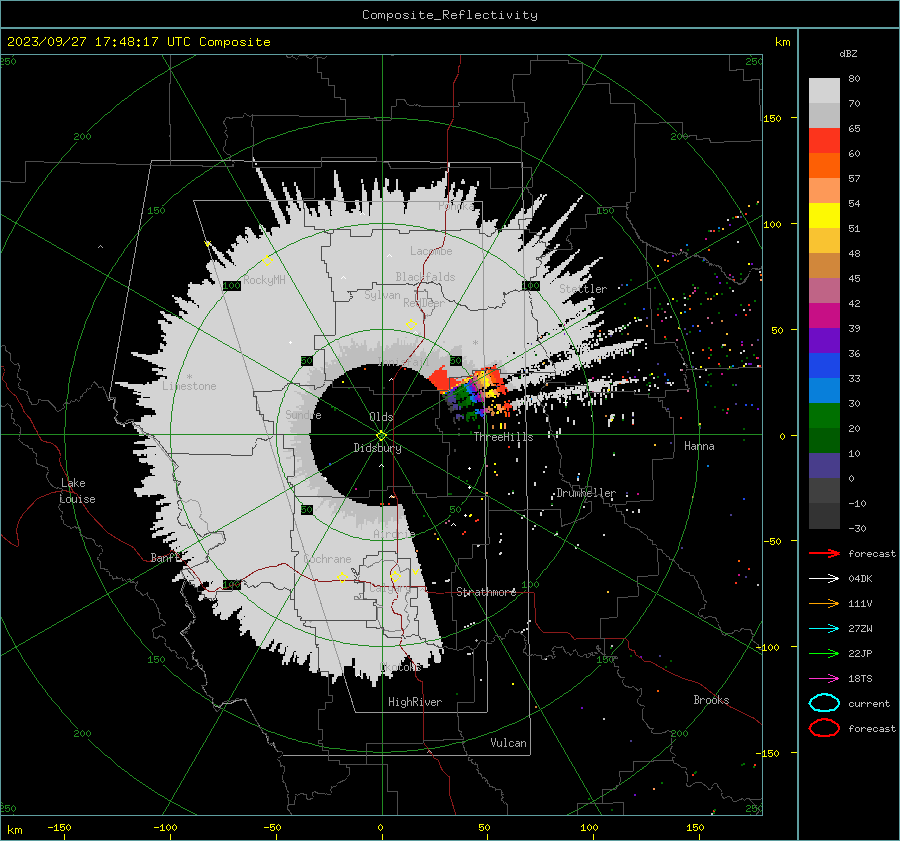Screen dimensions: 900x841
Task: Click the Airdrie town label
Action: (x=394, y=534)
